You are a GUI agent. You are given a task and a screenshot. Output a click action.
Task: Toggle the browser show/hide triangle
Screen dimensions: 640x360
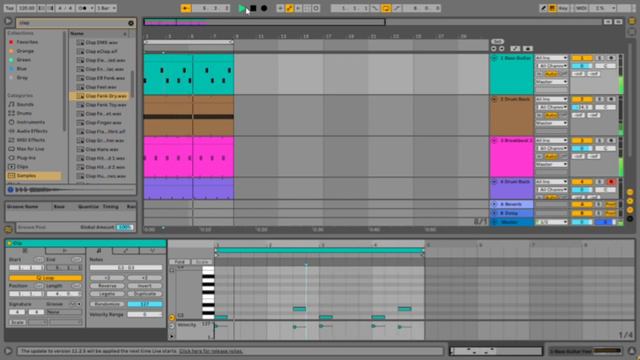tap(8, 21)
